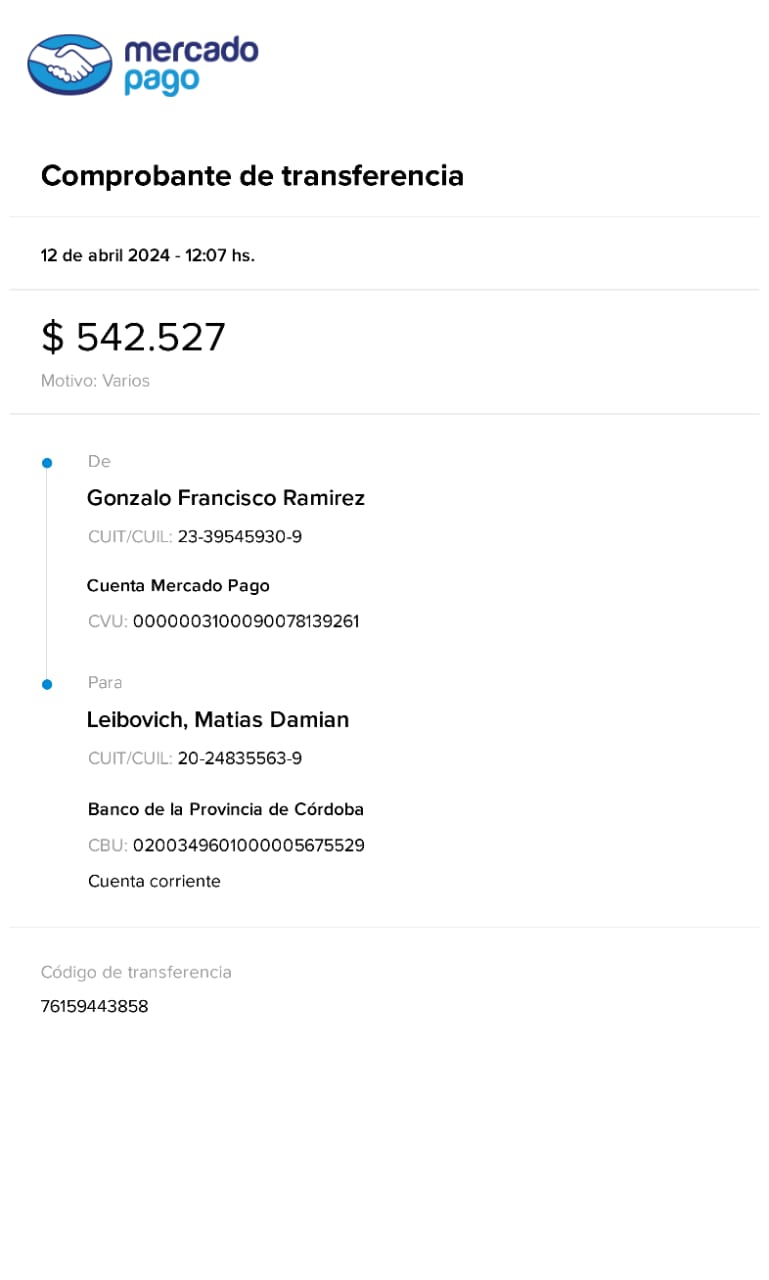Select the transfer code 76159443858
Image resolution: width=769 pixels, height=1280 pixels.
coord(94,1006)
